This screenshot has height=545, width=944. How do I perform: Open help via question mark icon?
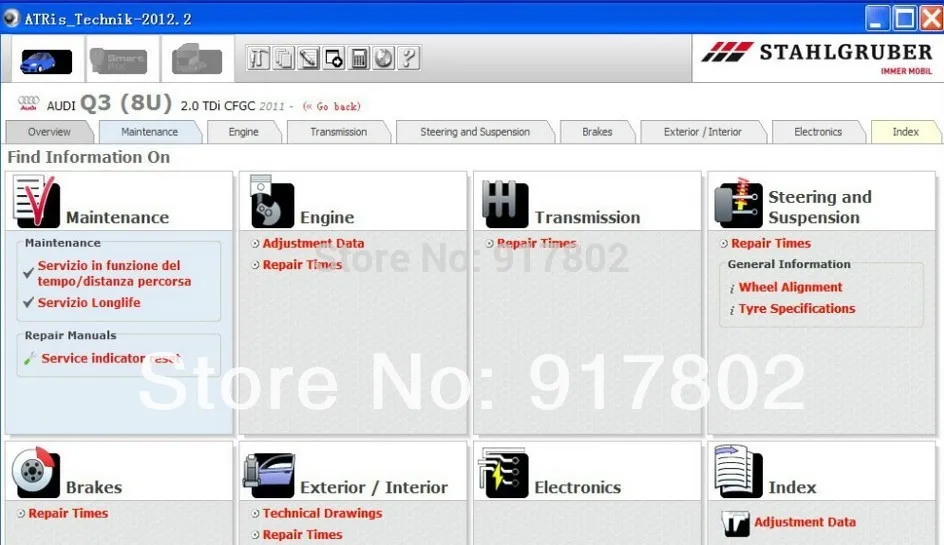point(408,58)
